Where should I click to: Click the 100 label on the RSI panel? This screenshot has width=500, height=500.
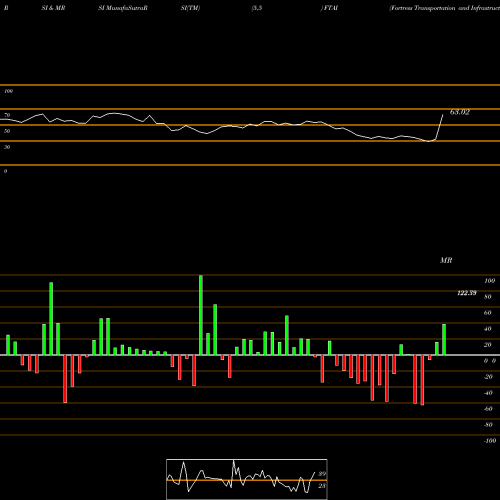[8, 91]
